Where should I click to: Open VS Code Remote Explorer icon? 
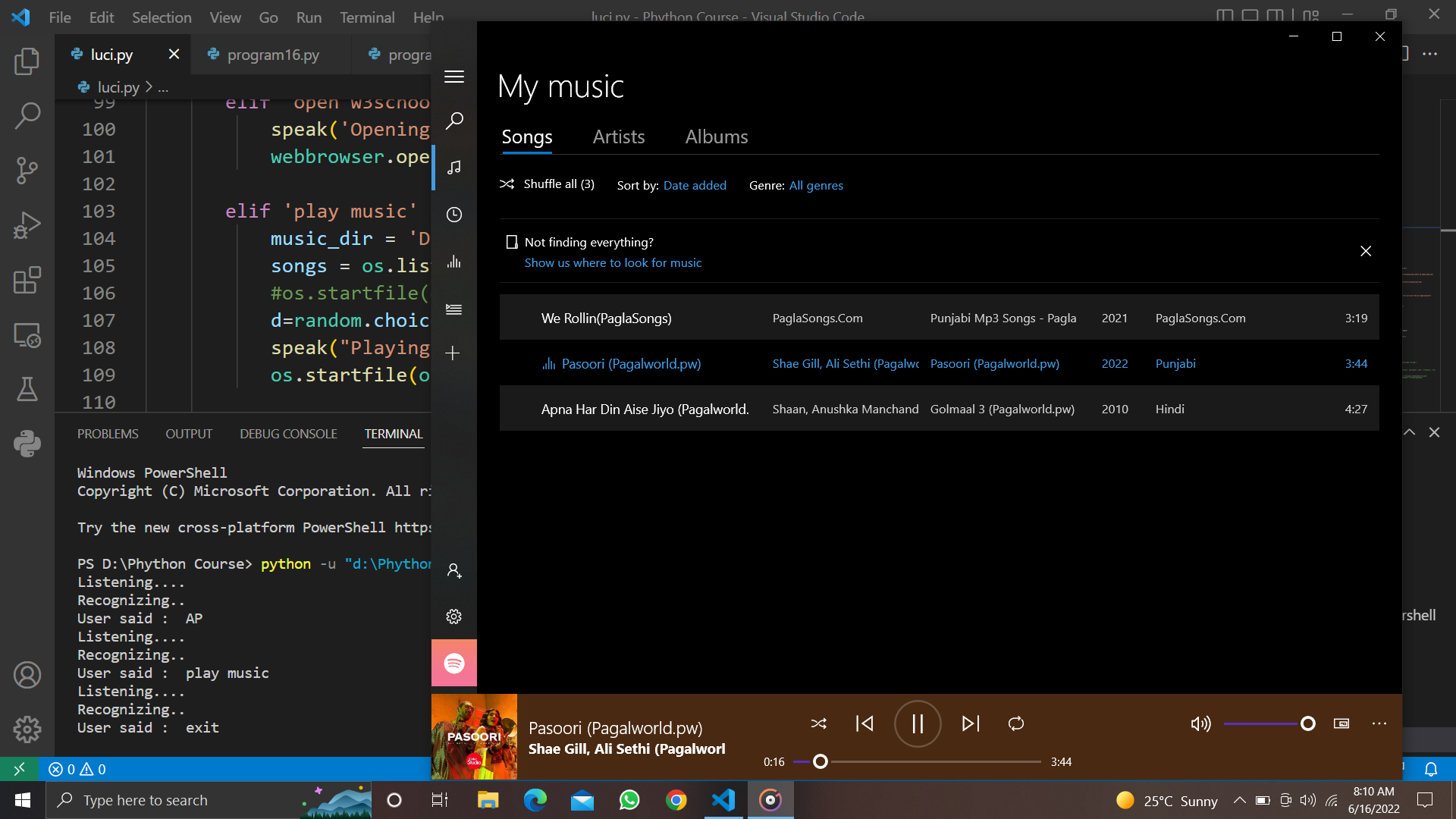[x=27, y=334]
